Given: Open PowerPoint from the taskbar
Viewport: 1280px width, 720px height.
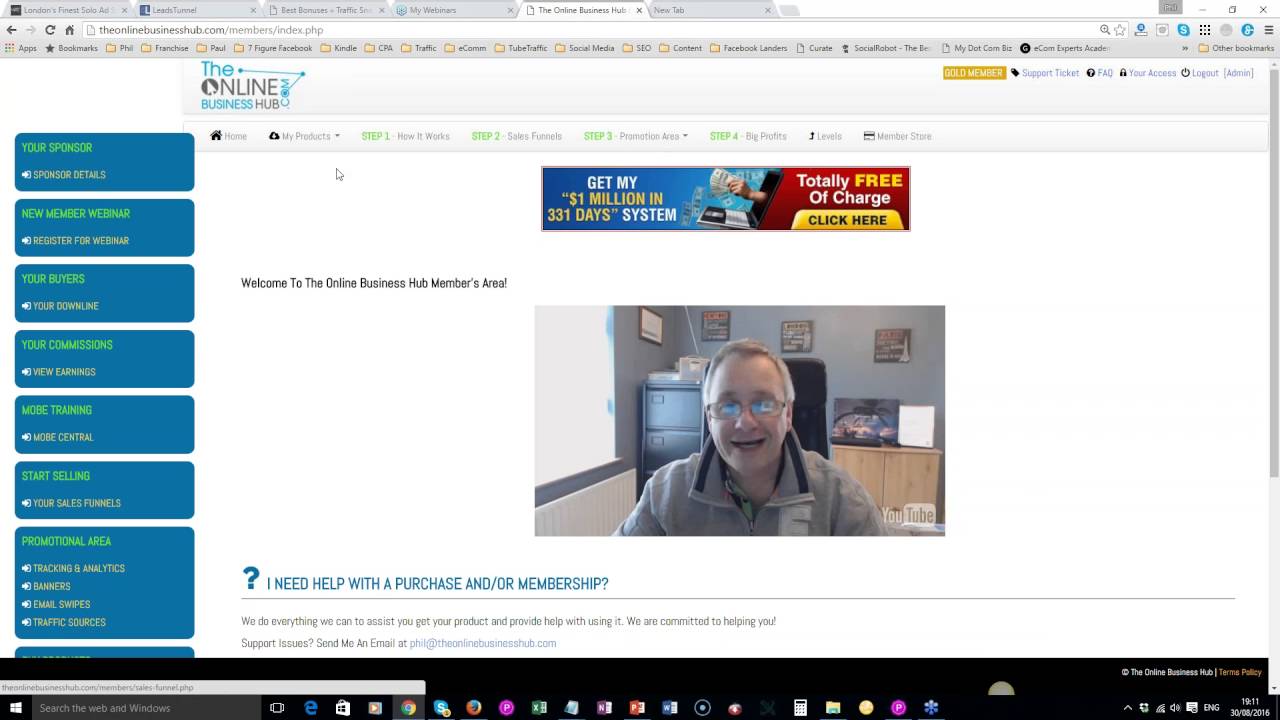Looking at the screenshot, I should 637,708.
